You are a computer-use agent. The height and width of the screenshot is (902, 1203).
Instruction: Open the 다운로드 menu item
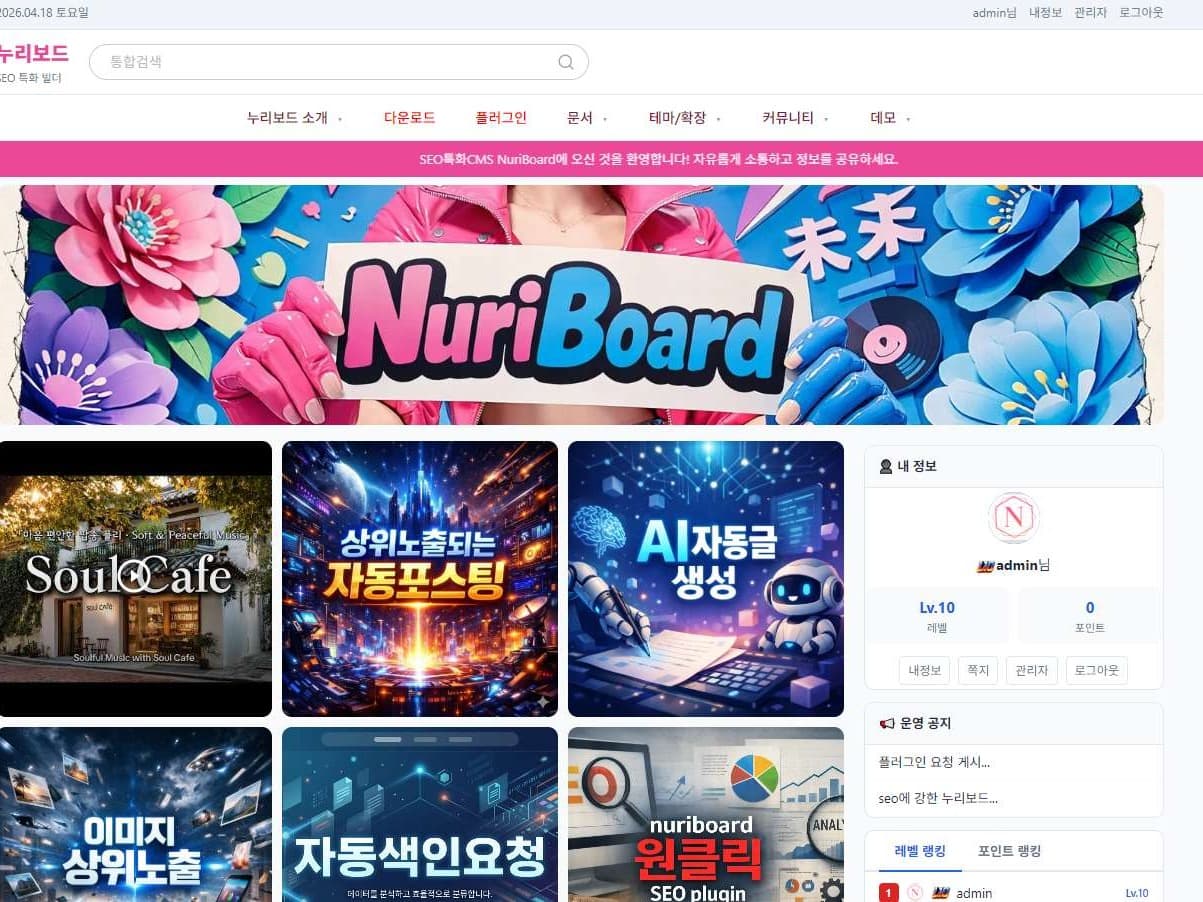click(409, 118)
